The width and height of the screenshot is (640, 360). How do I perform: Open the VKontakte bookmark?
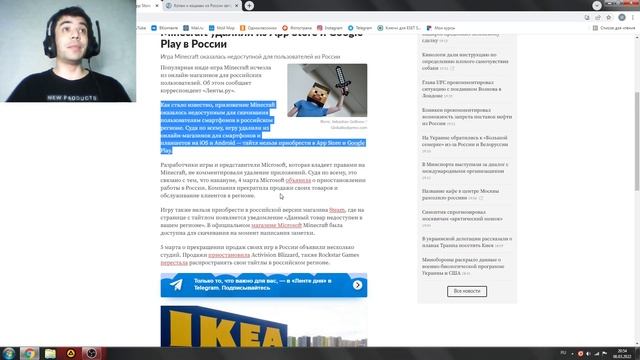click(165, 28)
